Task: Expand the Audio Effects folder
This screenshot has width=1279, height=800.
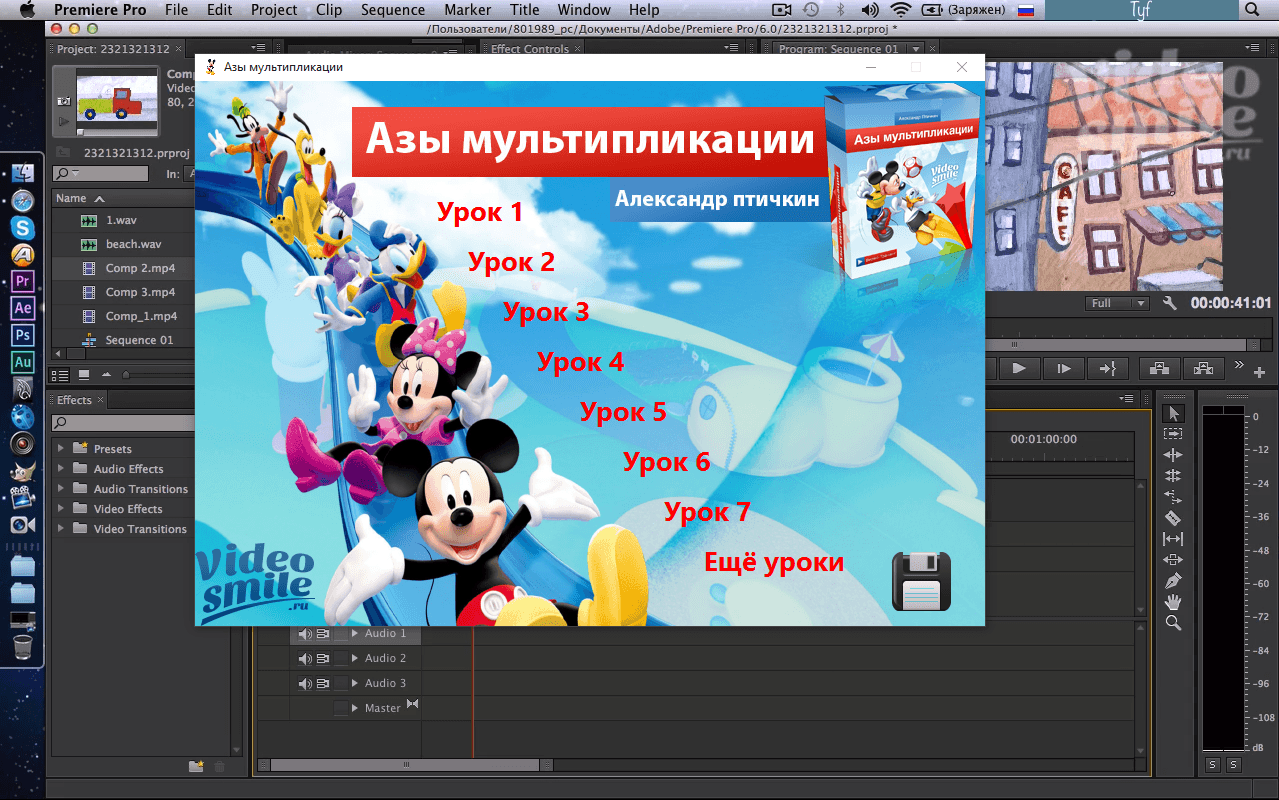Action: (61, 469)
